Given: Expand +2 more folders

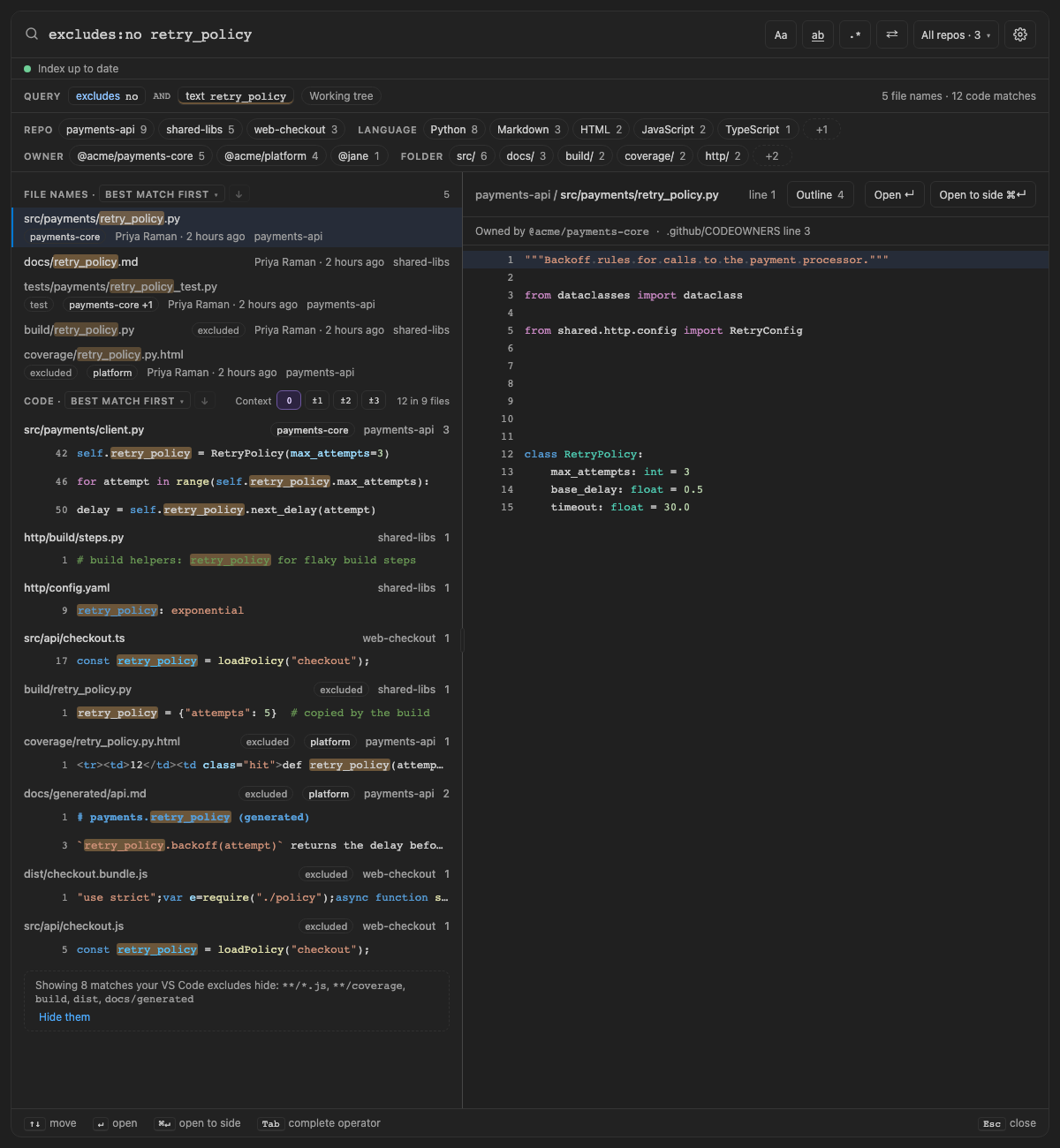Looking at the screenshot, I should pos(772,156).
